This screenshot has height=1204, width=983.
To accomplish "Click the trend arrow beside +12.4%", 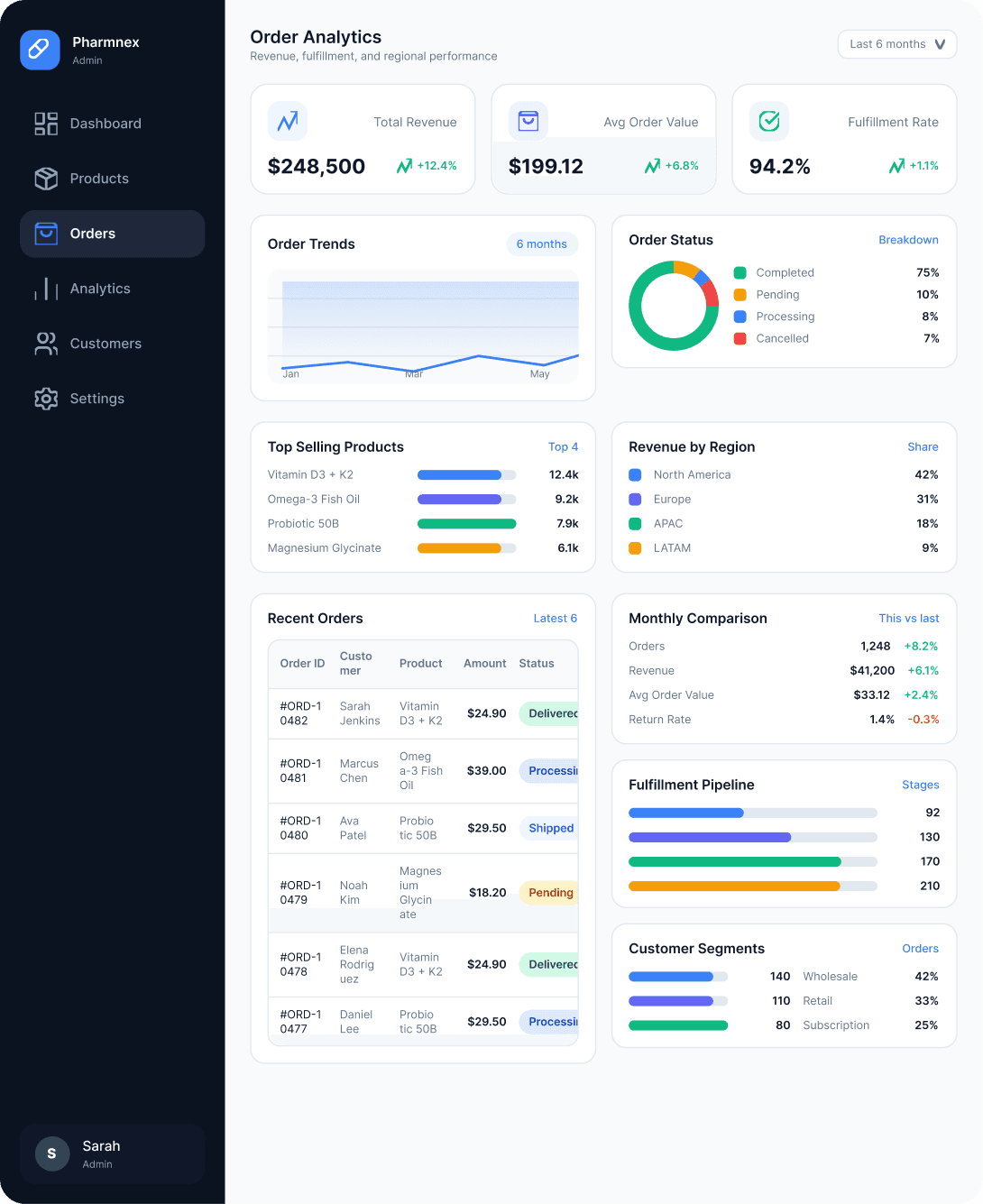I will (405, 166).
